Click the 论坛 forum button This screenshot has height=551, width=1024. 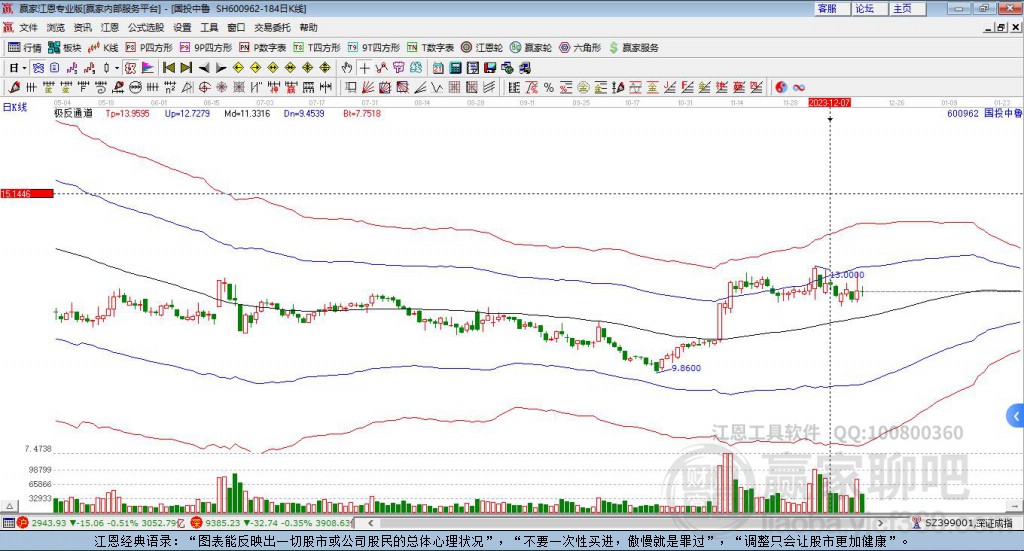point(867,8)
